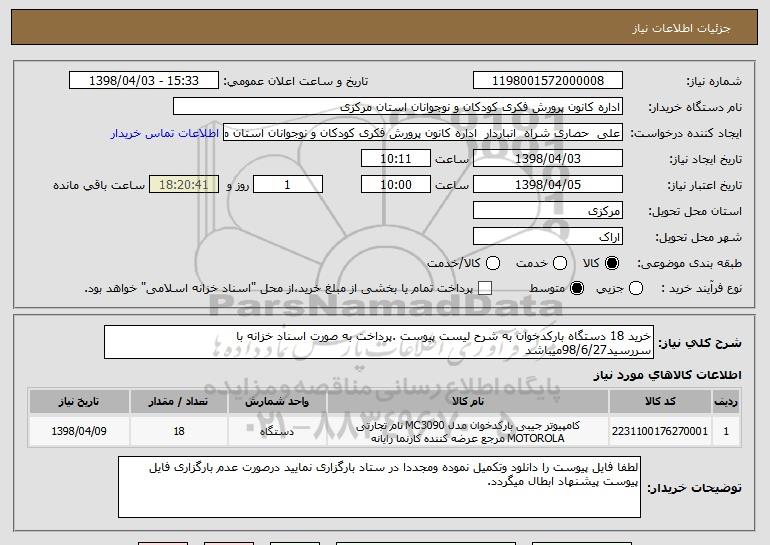Click the اطلاعات کالاهای مورد نیاز heading
This screenshot has height=545, width=770.
(x=667, y=375)
